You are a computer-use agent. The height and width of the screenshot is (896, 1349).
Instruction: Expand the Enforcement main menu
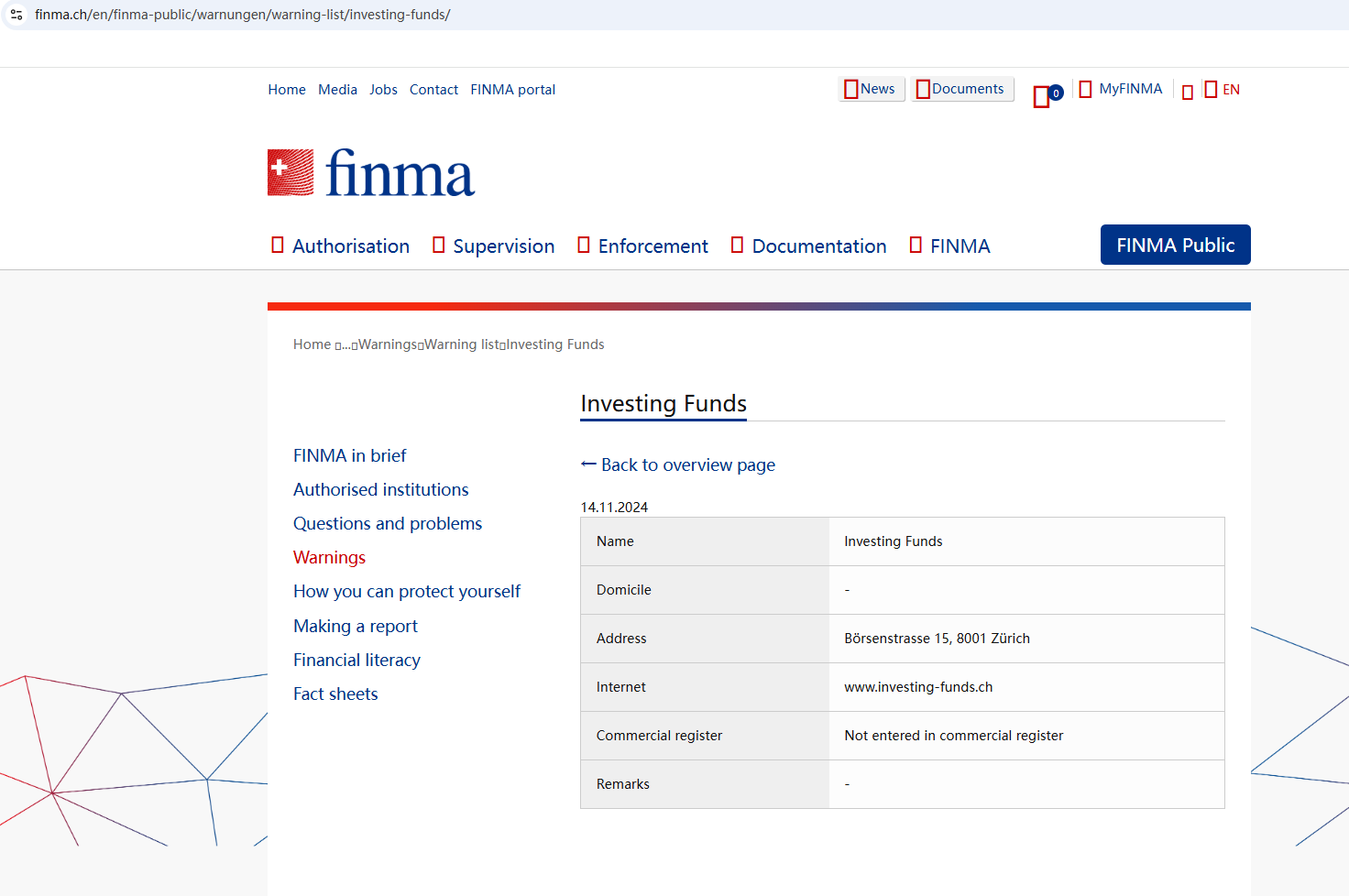643,246
